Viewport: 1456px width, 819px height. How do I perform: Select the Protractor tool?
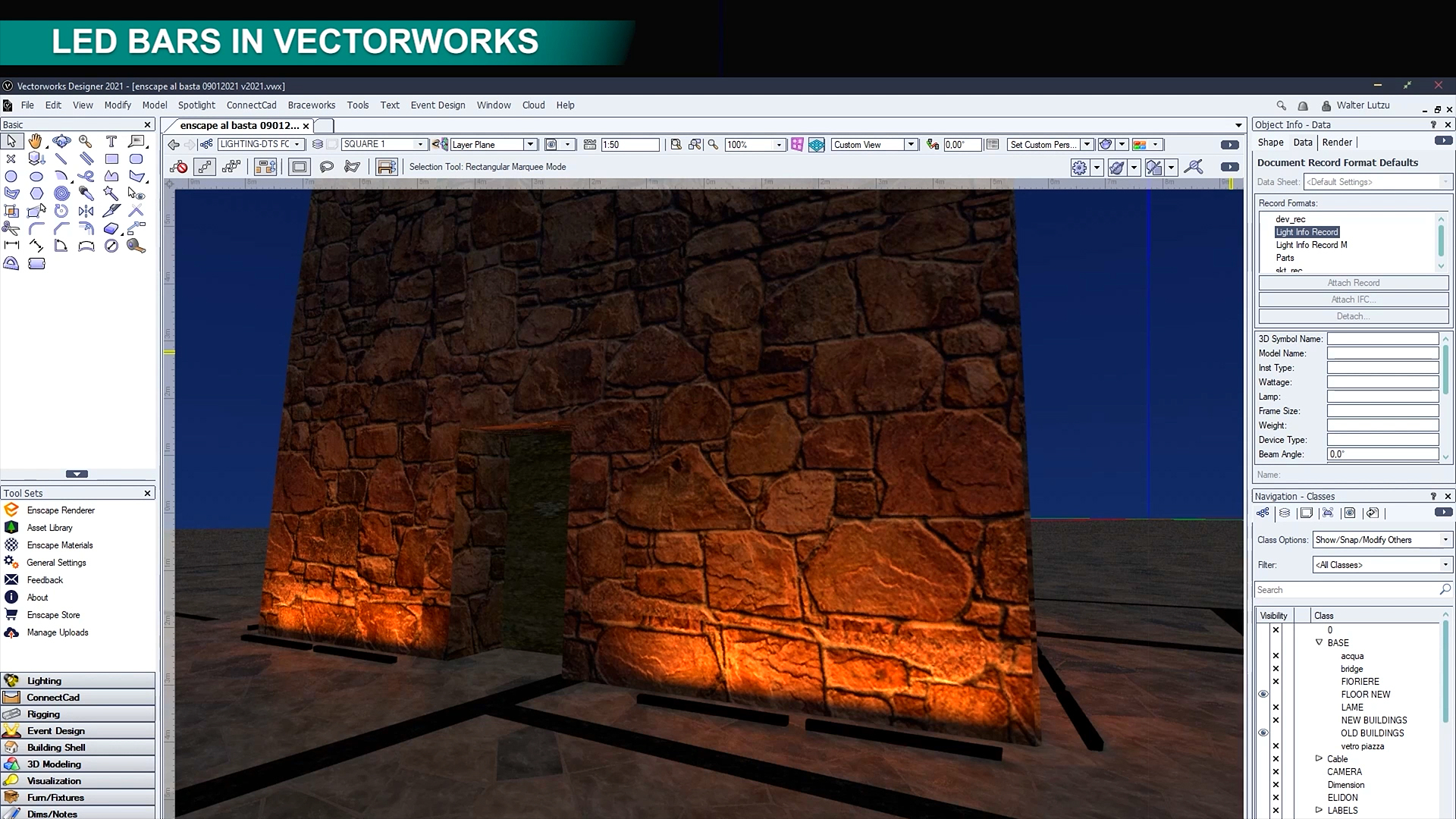pyautogui.click(x=11, y=263)
